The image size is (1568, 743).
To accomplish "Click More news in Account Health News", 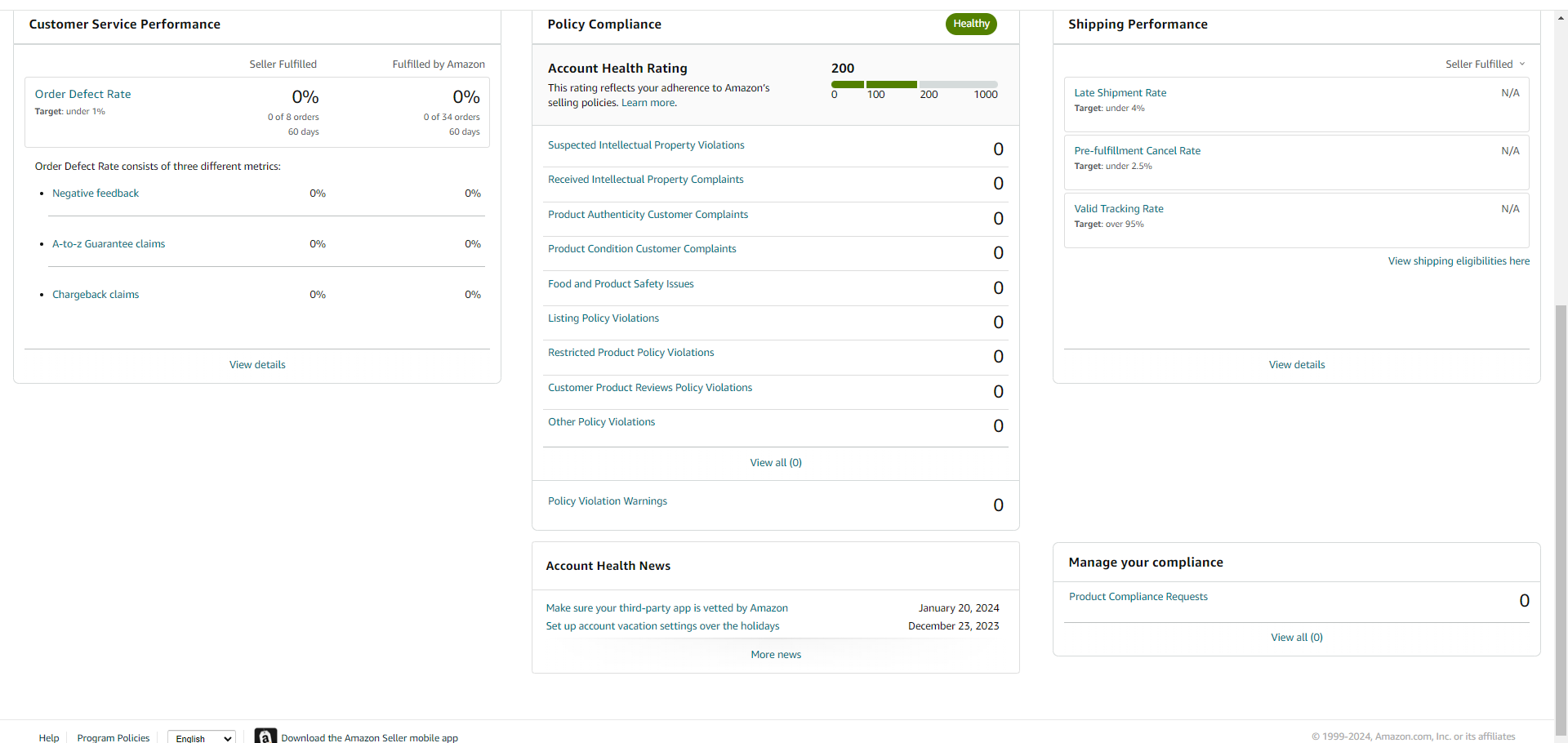I will pyautogui.click(x=776, y=655).
